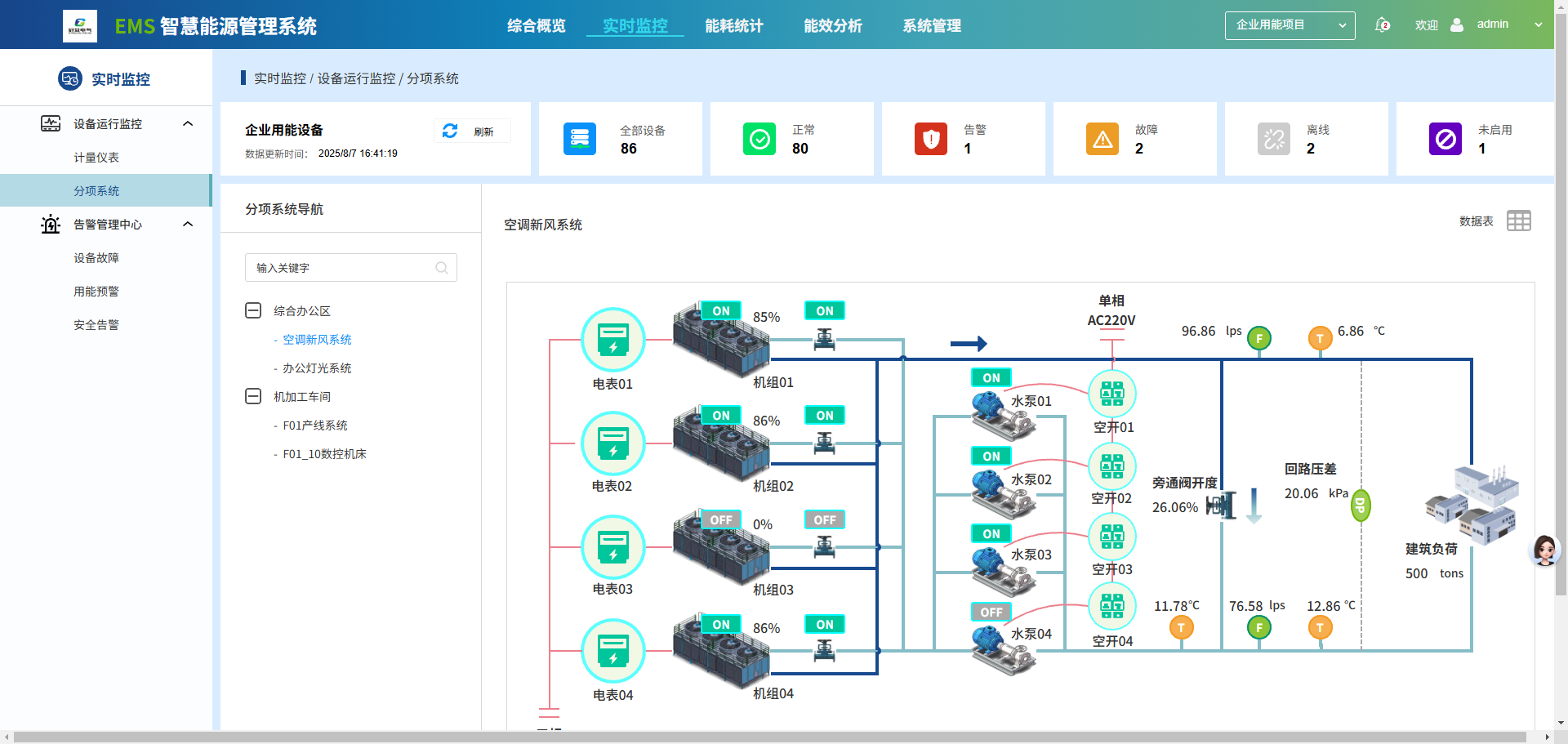Toggle the ON switch above 机组01 chiller

[x=721, y=311]
